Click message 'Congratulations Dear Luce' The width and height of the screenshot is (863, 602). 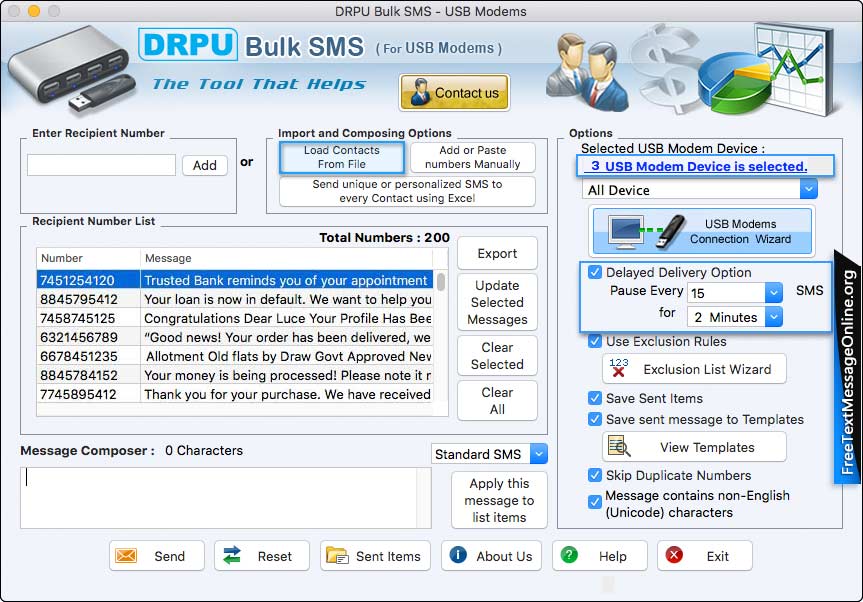pos(287,318)
